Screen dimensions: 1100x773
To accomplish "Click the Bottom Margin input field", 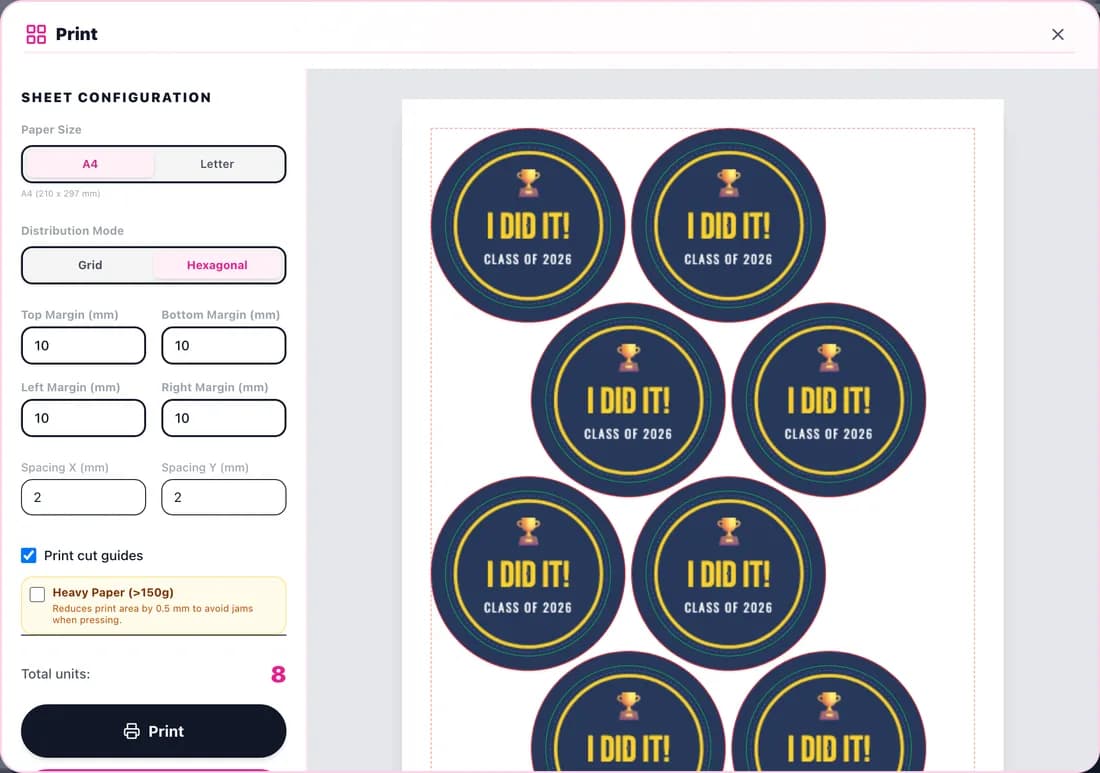I will click(224, 345).
